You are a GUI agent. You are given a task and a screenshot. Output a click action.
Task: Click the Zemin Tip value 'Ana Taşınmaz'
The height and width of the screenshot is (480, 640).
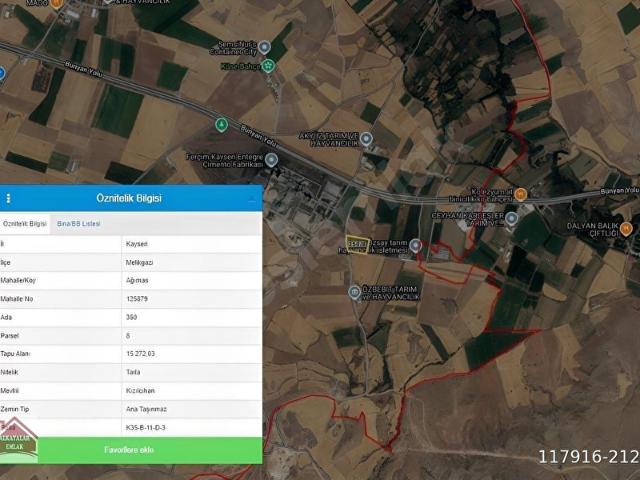[146, 409]
